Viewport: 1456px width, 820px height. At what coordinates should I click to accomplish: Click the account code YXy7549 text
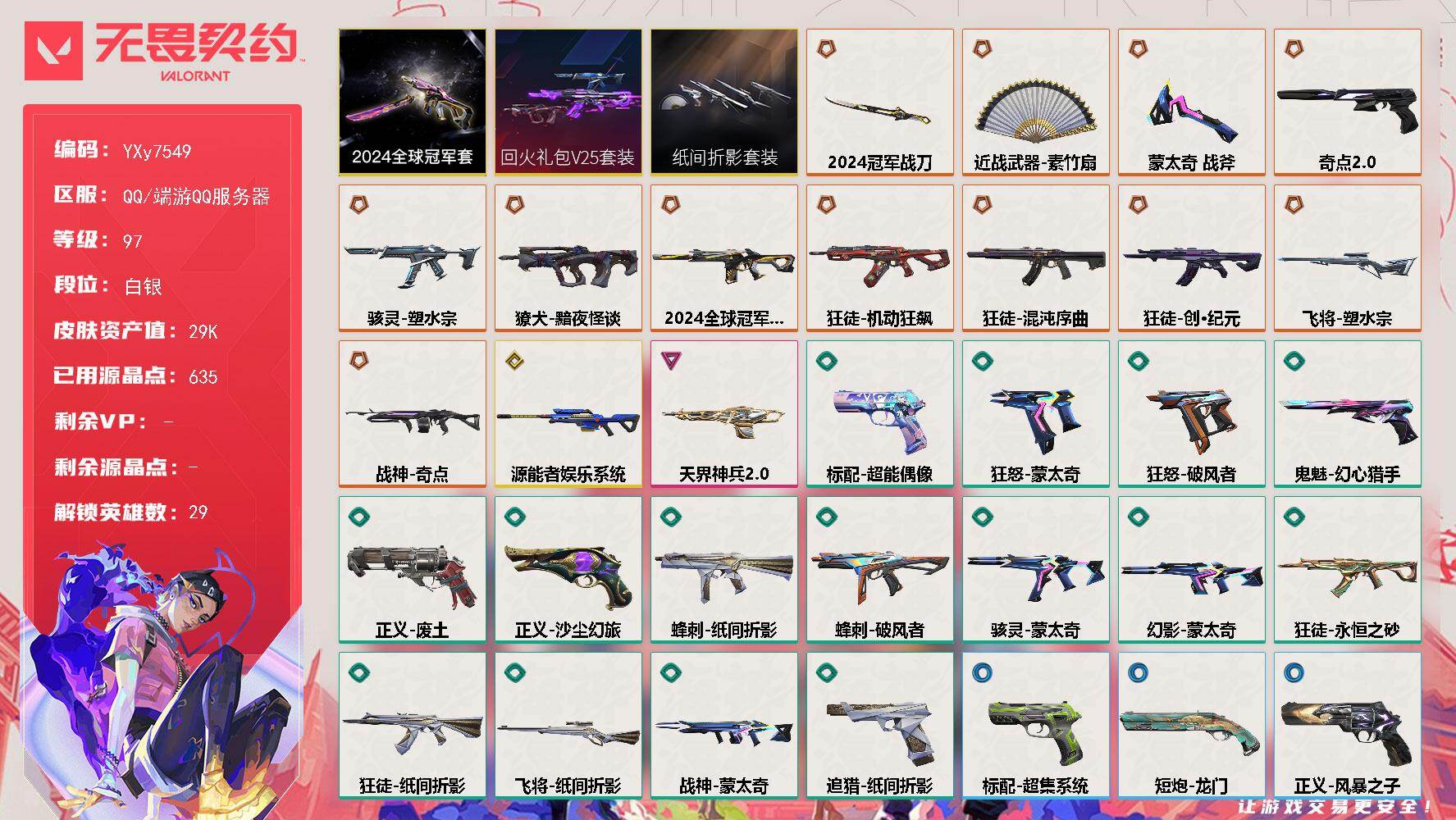(x=157, y=152)
